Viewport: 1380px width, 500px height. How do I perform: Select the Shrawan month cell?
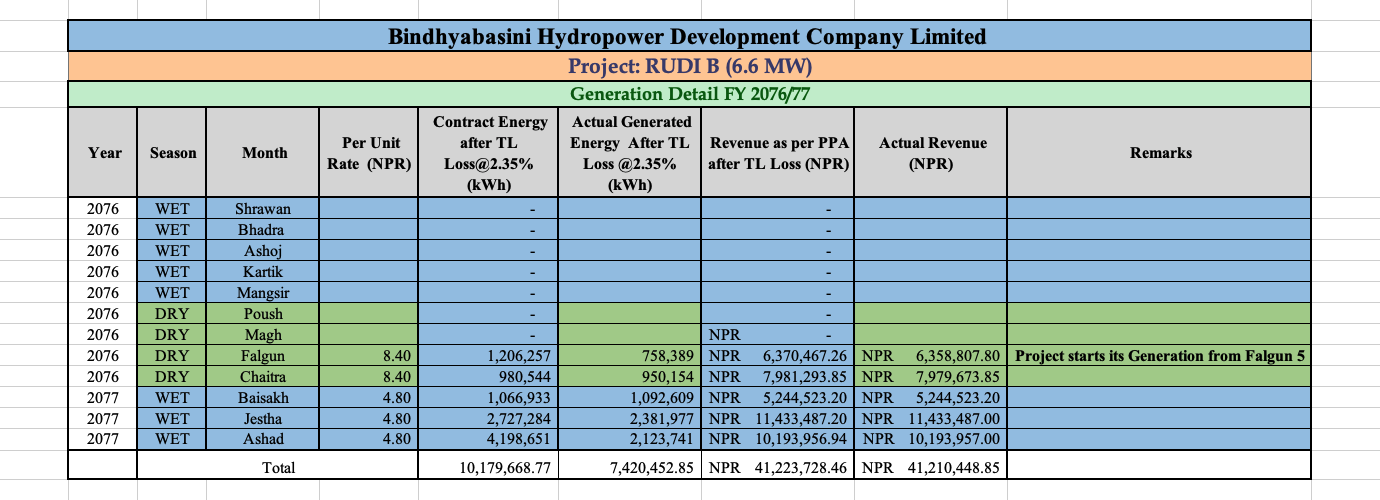pyautogui.click(x=264, y=209)
